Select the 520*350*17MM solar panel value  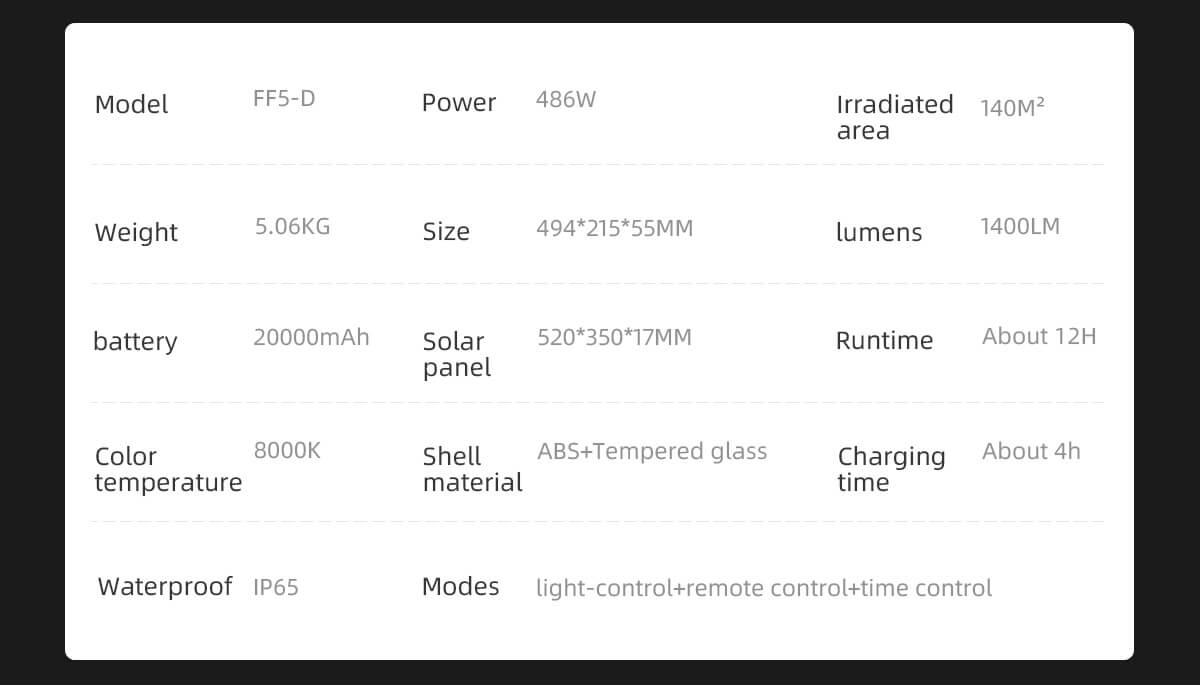(614, 338)
